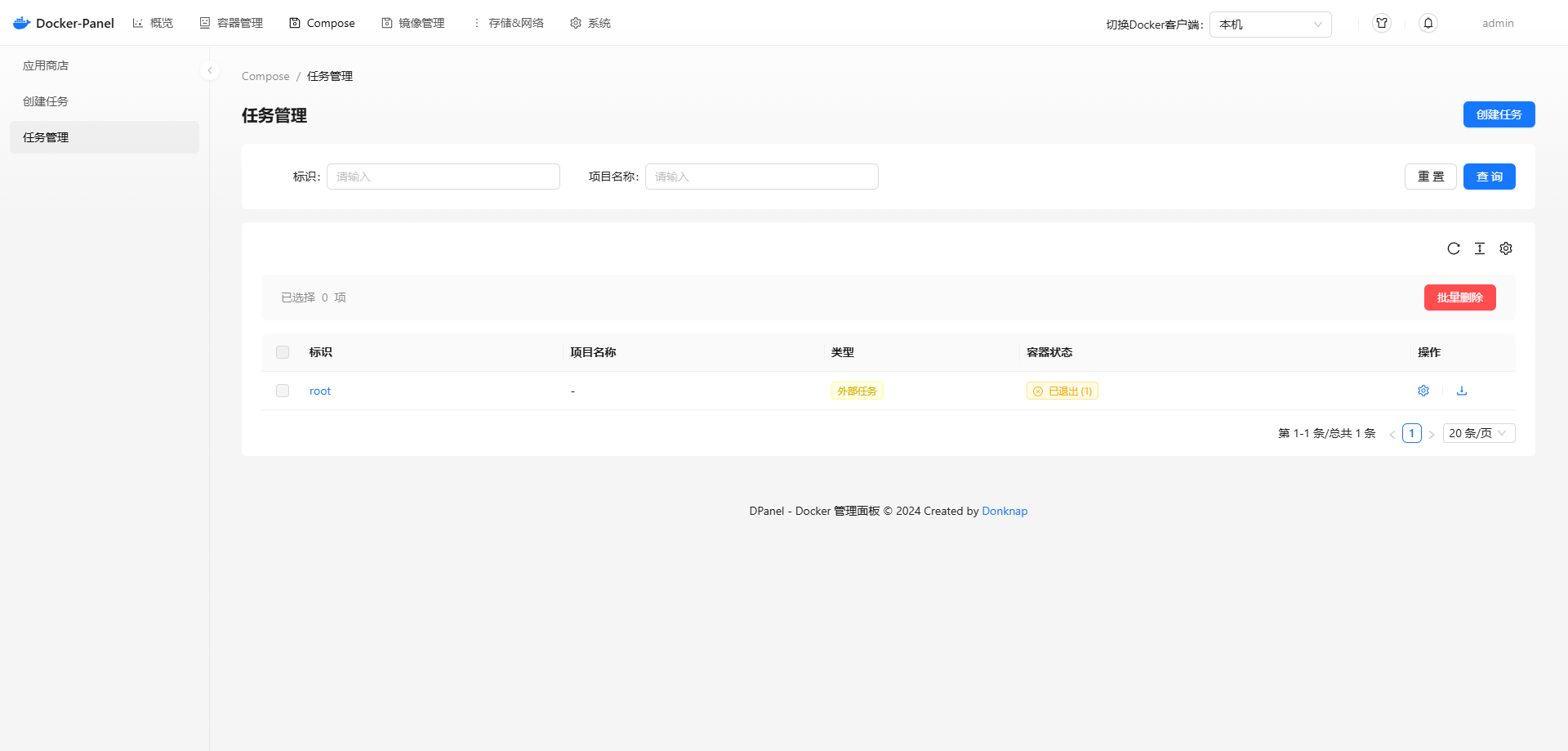Click the 项目名称 input field
The width and height of the screenshot is (1568, 751).
(x=761, y=177)
